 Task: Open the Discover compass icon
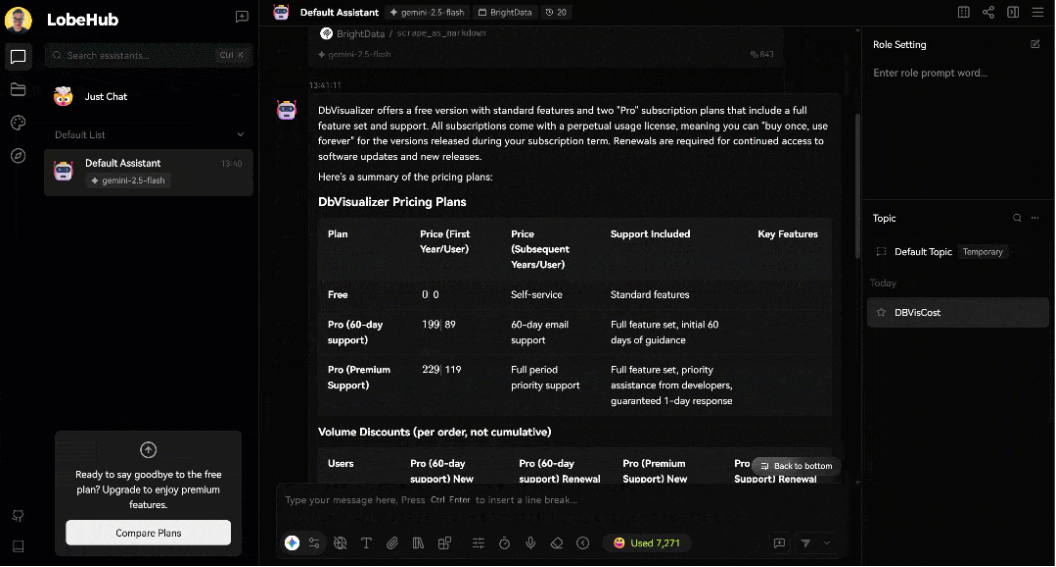point(17,155)
